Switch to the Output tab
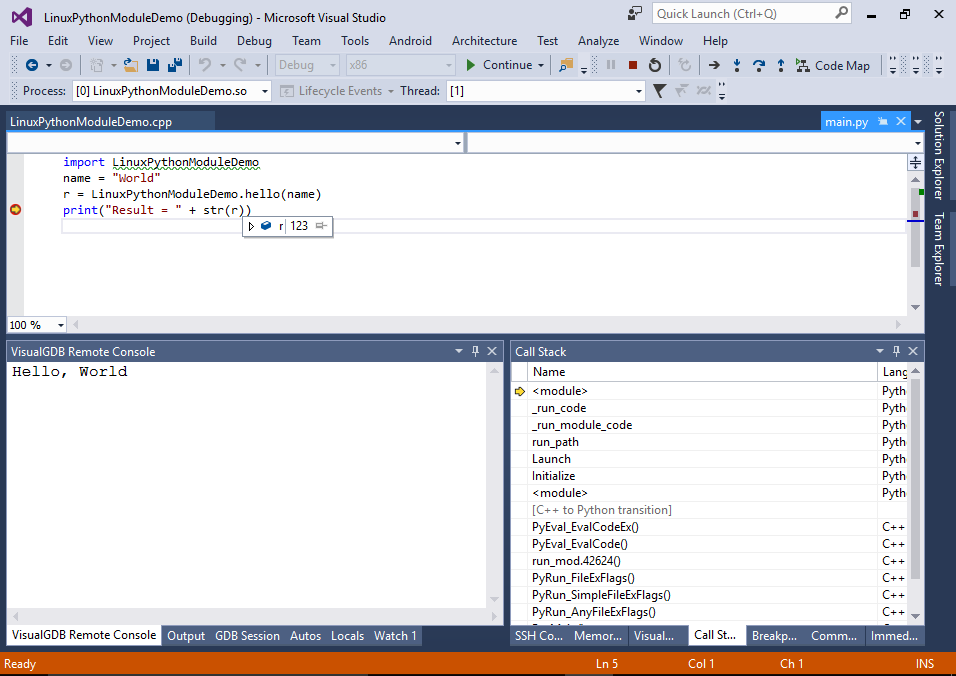The image size is (956, 676). [x=186, y=636]
